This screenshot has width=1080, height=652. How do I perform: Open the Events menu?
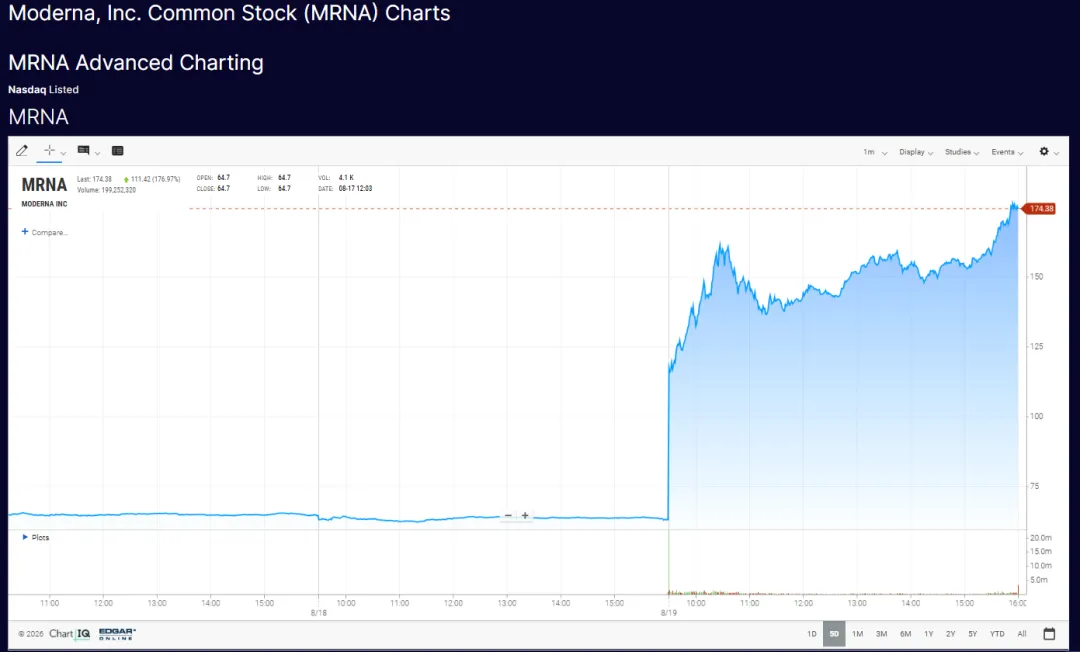click(x=1007, y=152)
